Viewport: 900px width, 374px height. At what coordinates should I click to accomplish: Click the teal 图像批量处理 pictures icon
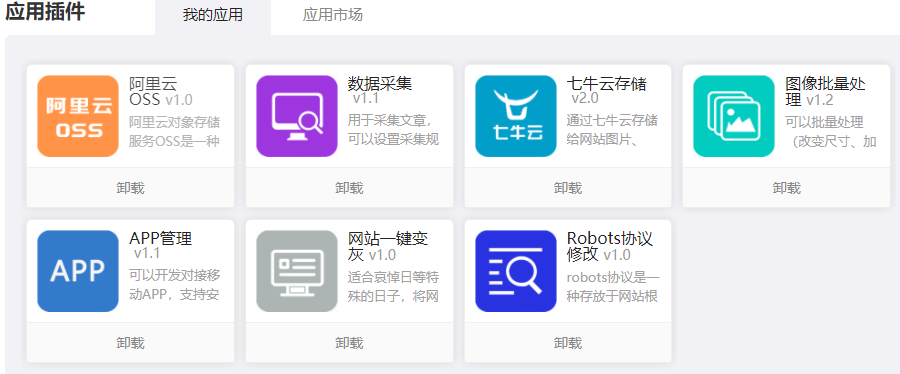pyautogui.click(x=734, y=116)
